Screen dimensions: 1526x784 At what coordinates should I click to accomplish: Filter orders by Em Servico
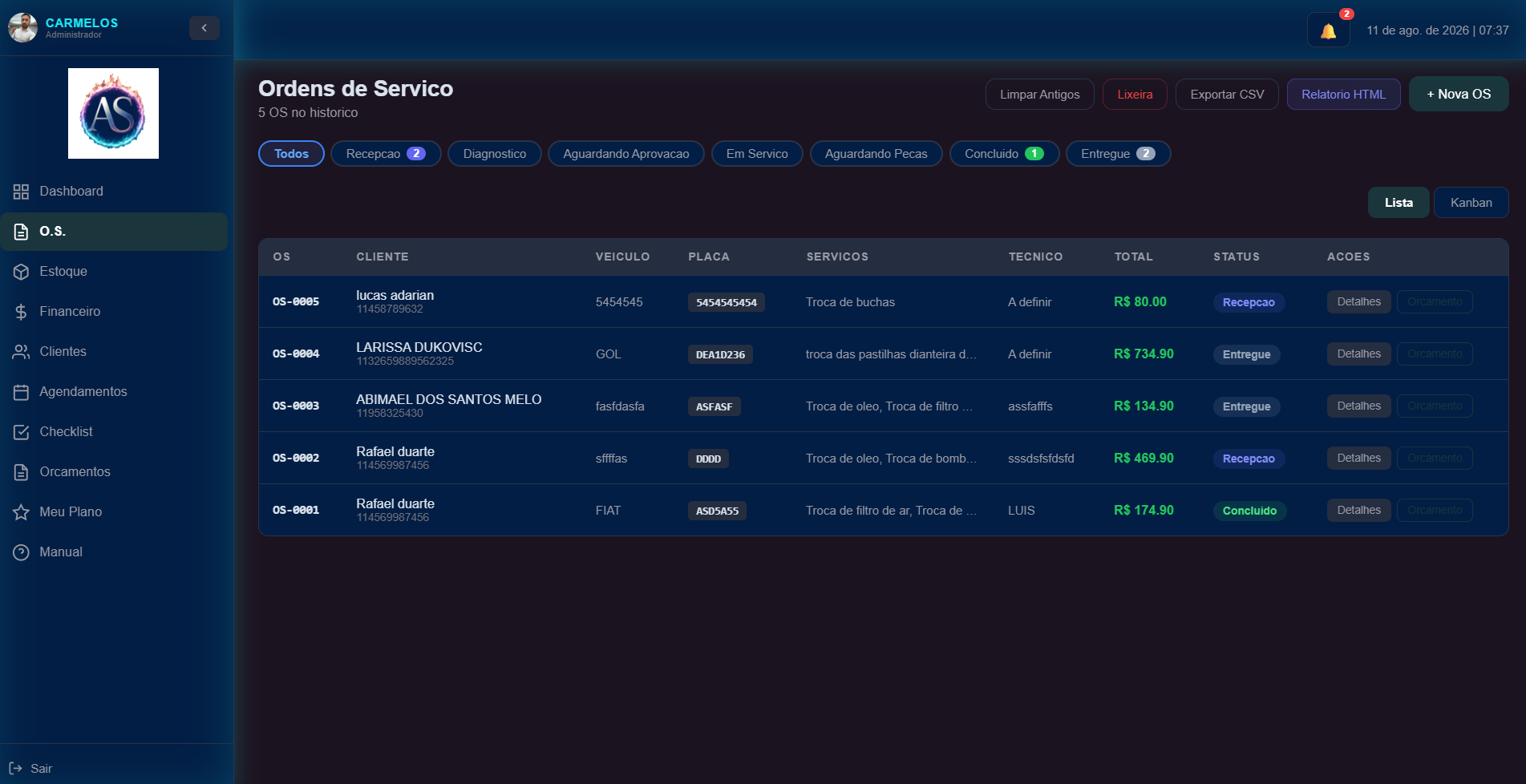click(757, 154)
